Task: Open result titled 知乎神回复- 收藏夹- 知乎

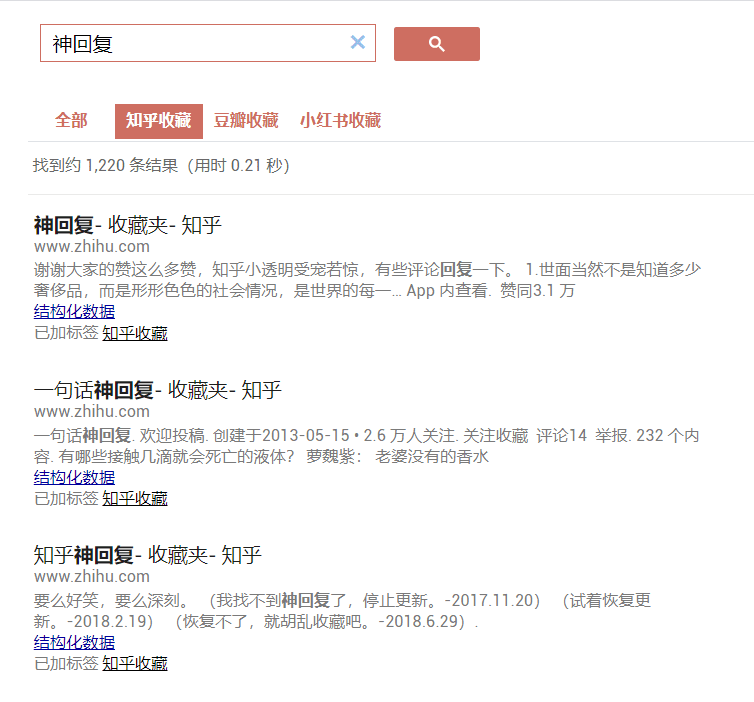Action: click(148, 555)
